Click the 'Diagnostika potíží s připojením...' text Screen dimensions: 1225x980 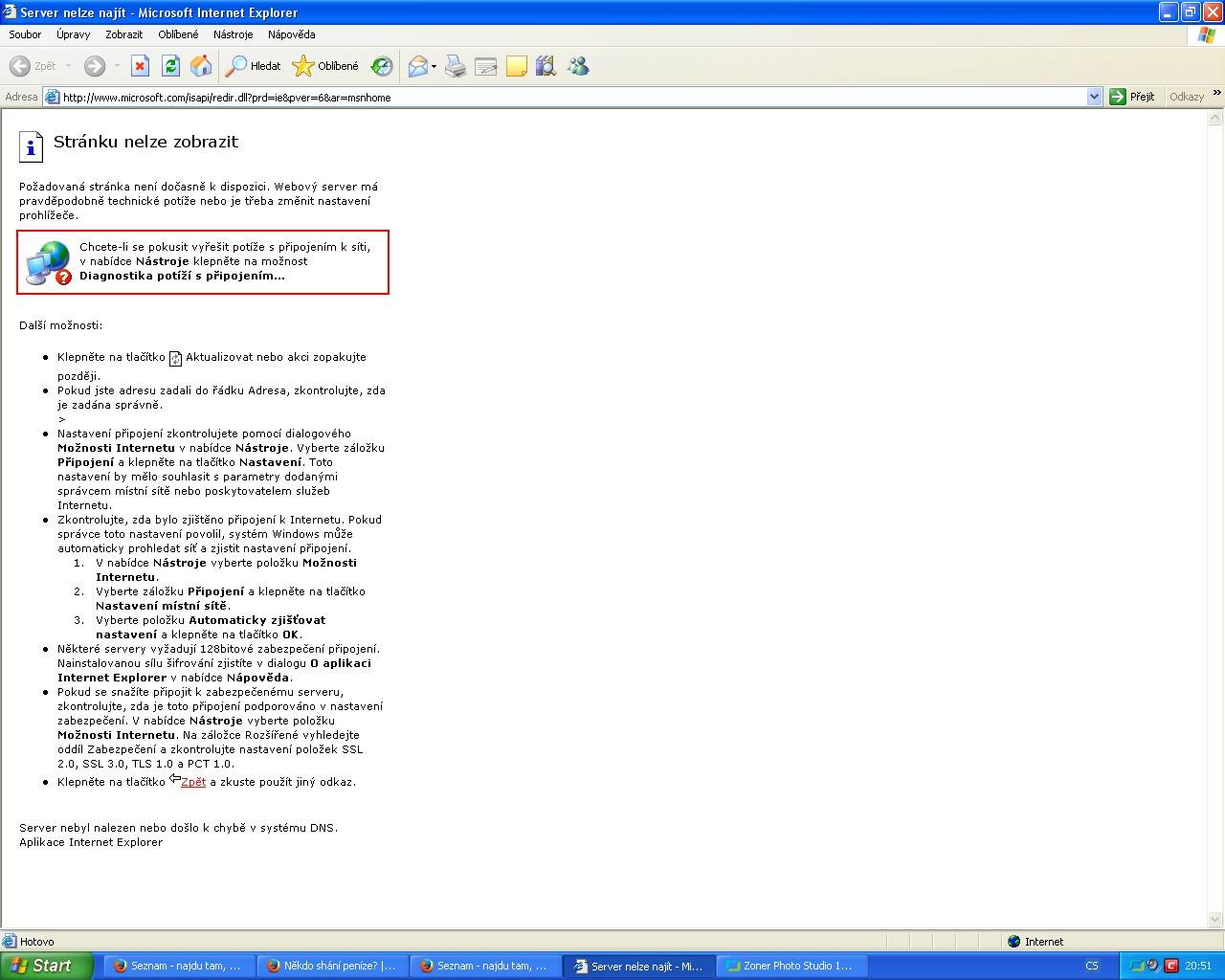point(182,276)
